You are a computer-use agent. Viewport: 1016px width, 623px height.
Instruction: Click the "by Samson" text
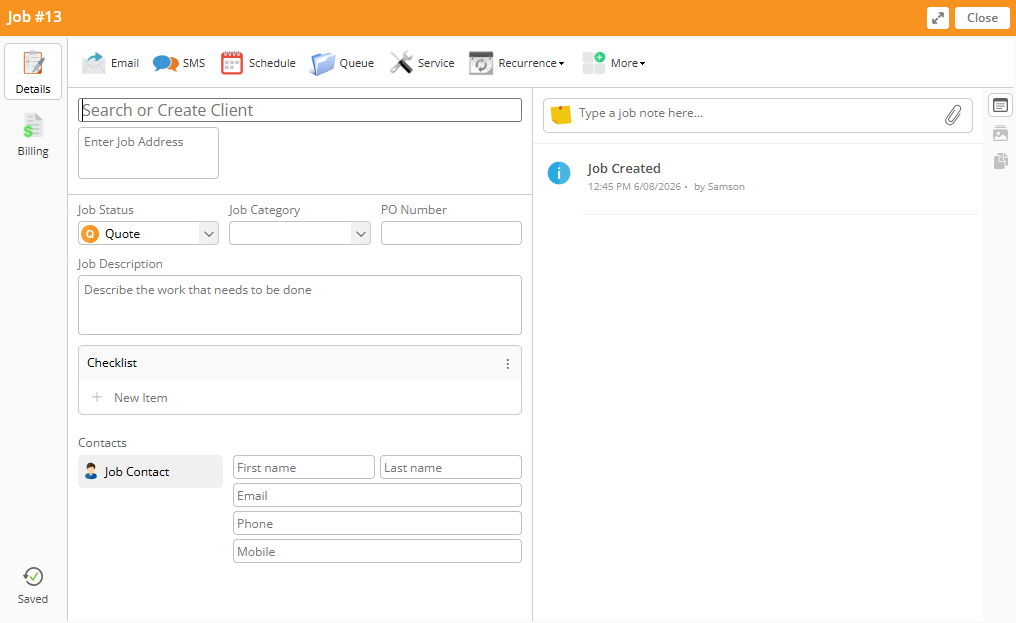(719, 187)
